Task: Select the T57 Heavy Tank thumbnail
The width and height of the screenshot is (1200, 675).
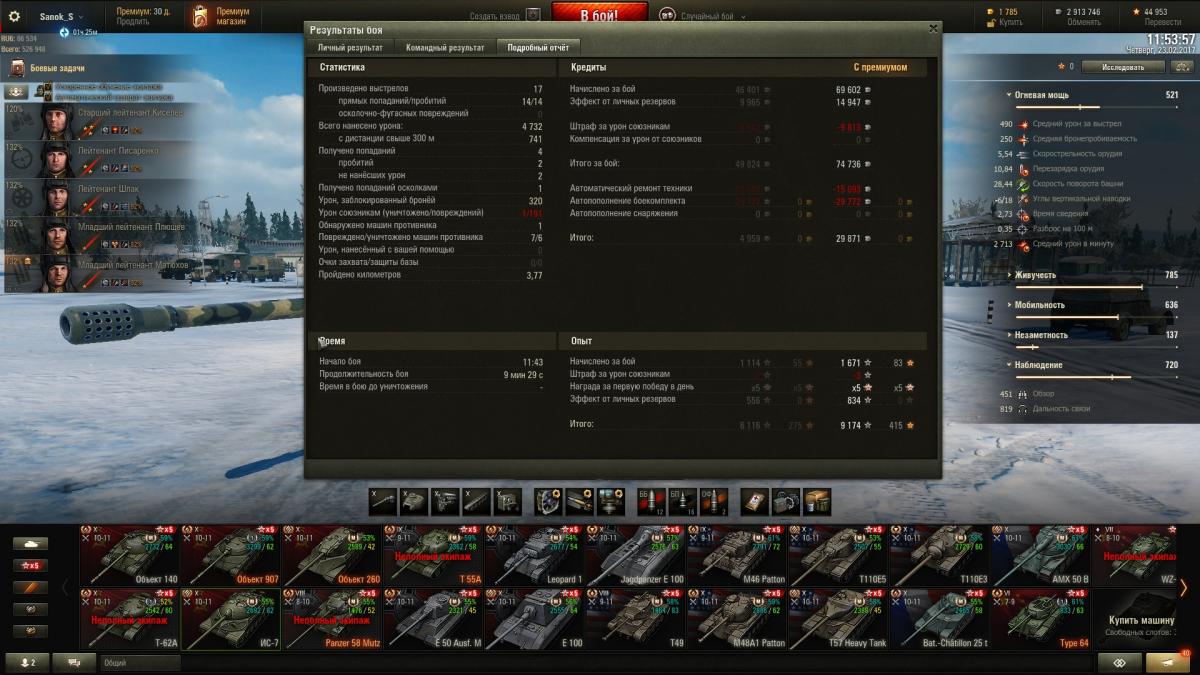Action: pos(839,619)
